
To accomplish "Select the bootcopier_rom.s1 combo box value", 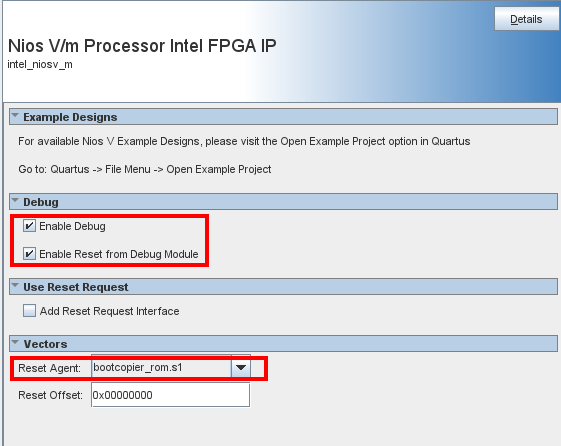I will (161, 367).
